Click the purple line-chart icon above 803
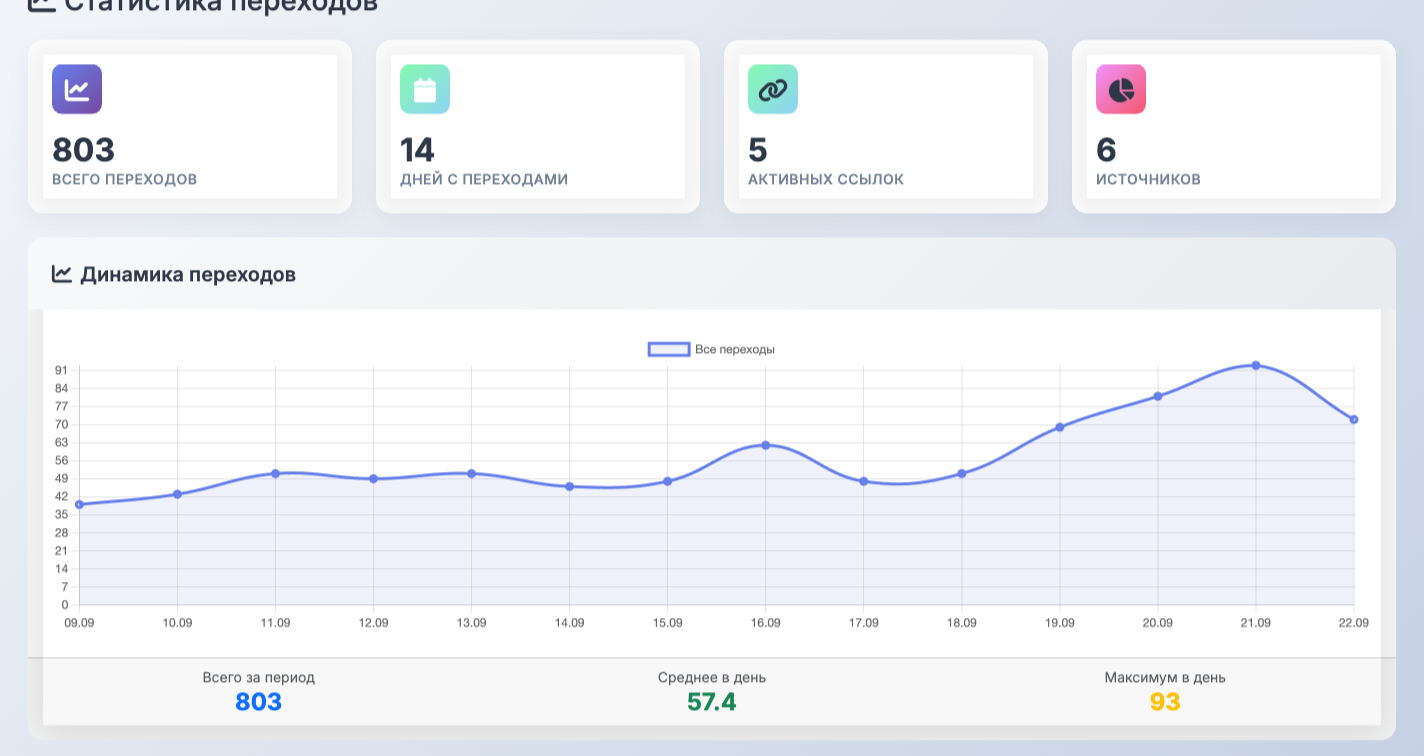The height and width of the screenshot is (756, 1424). coord(77,89)
